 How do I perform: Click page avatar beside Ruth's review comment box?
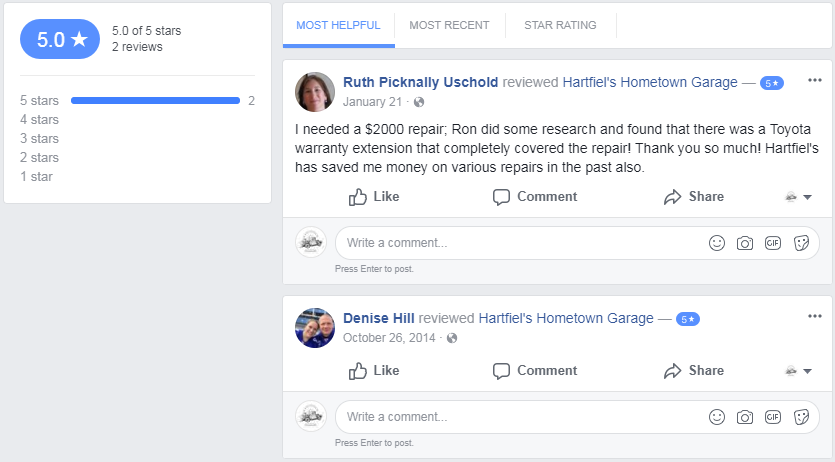pyautogui.click(x=311, y=243)
